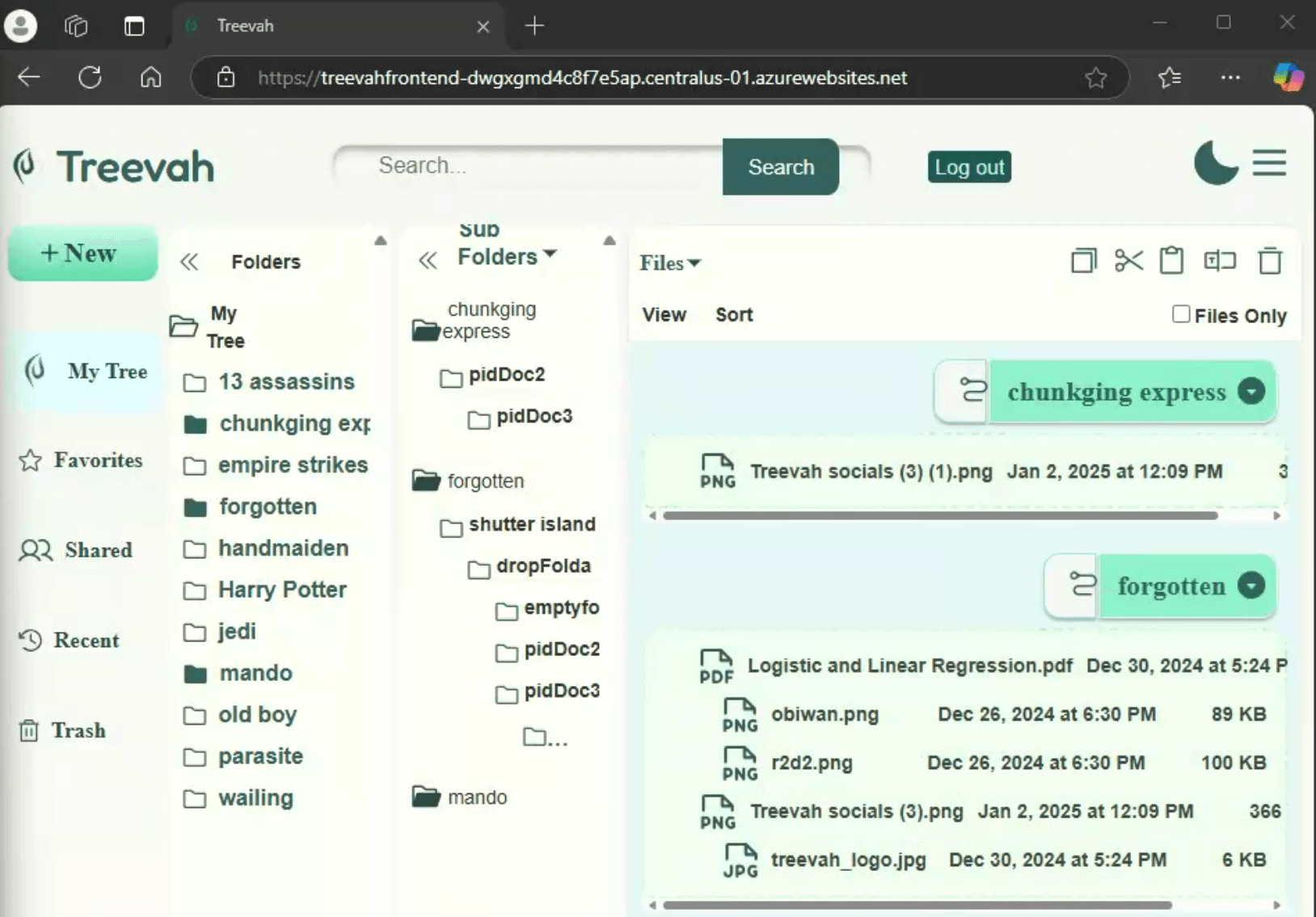Click the clipboard paste icon
1316x917 pixels.
coord(1171,261)
